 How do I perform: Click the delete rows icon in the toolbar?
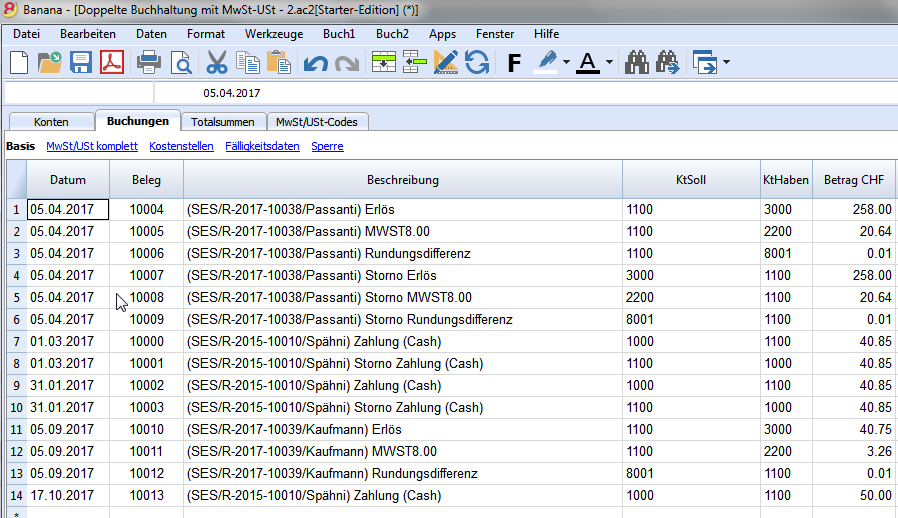pyautogui.click(x=415, y=62)
